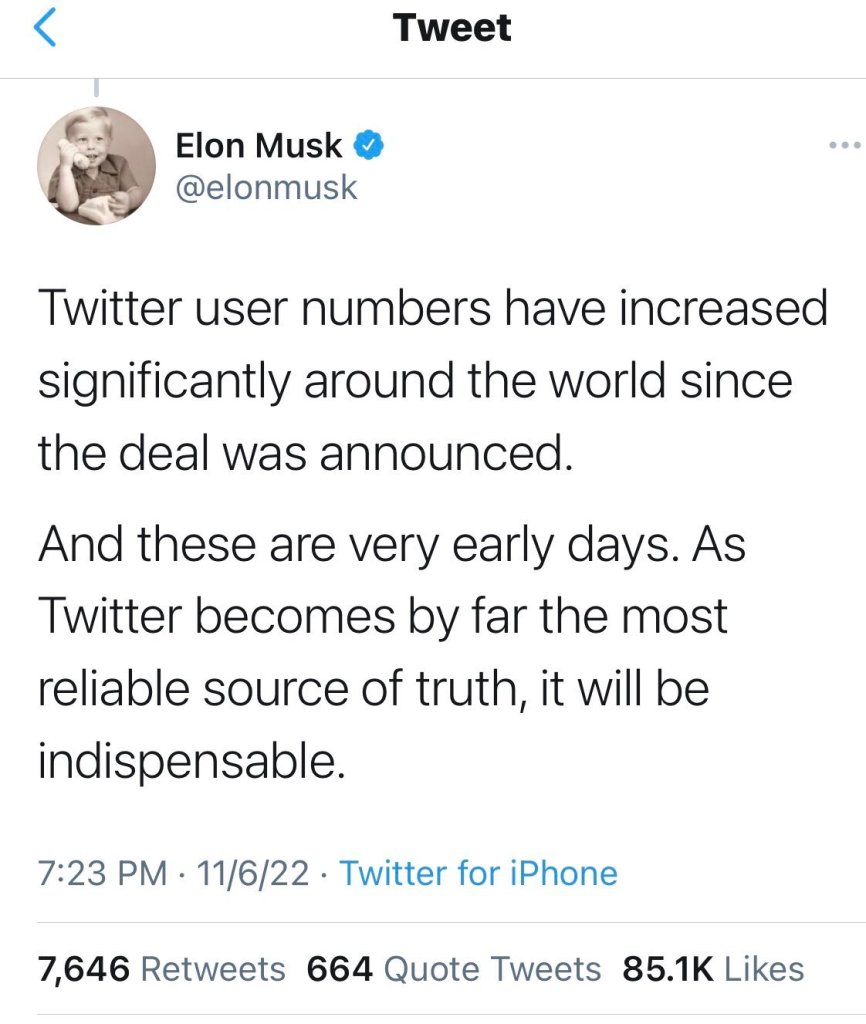The width and height of the screenshot is (866, 1024).
Task: View the 85.1K Likes list
Action: click(713, 968)
